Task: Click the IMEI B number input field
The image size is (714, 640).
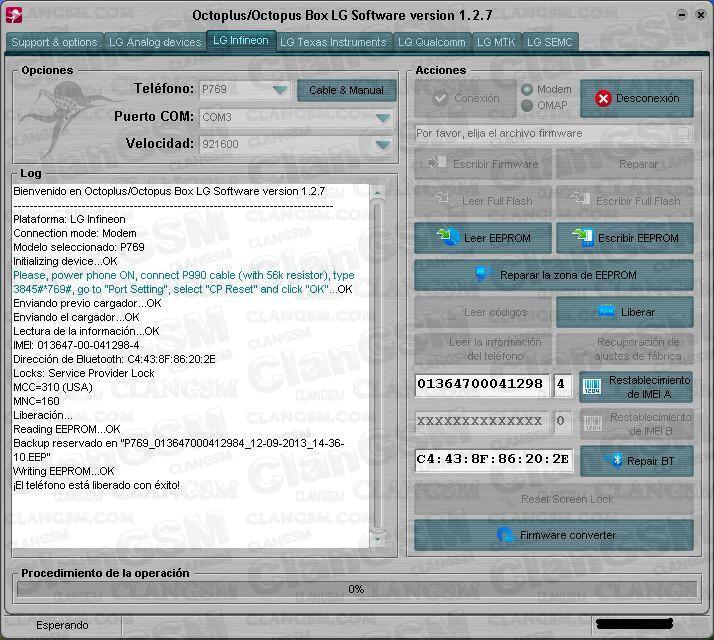Action: pyautogui.click(x=482, y=421)
